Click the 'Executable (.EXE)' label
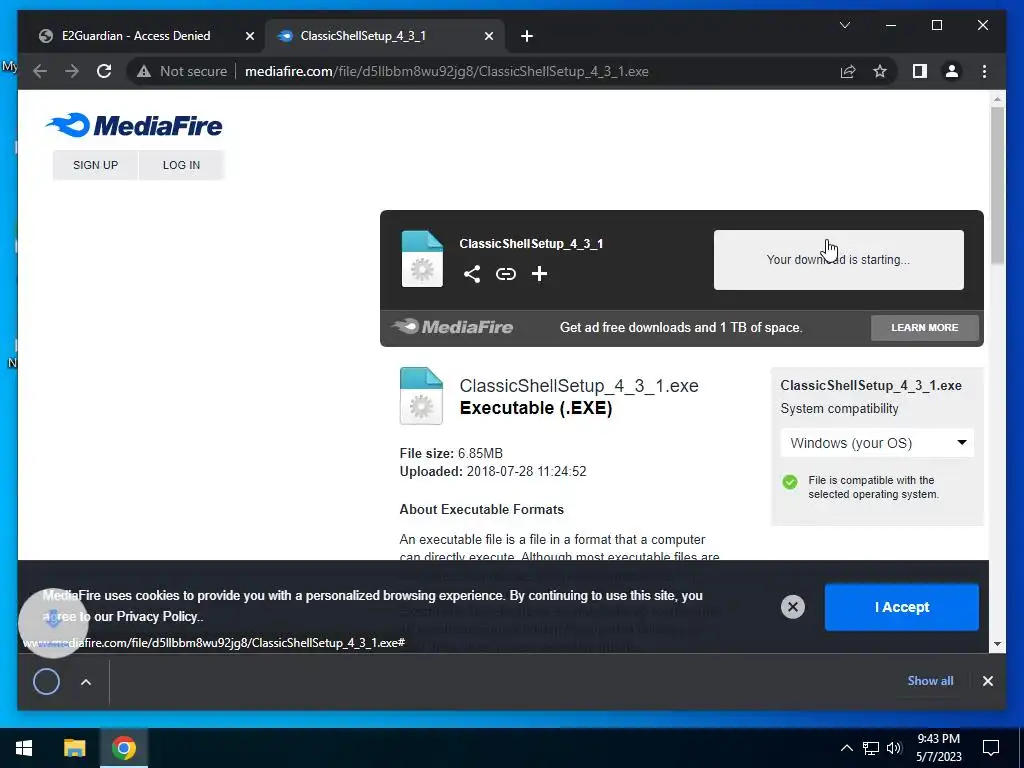This screenshot has width=1024, height=768. tap(536, 408)
